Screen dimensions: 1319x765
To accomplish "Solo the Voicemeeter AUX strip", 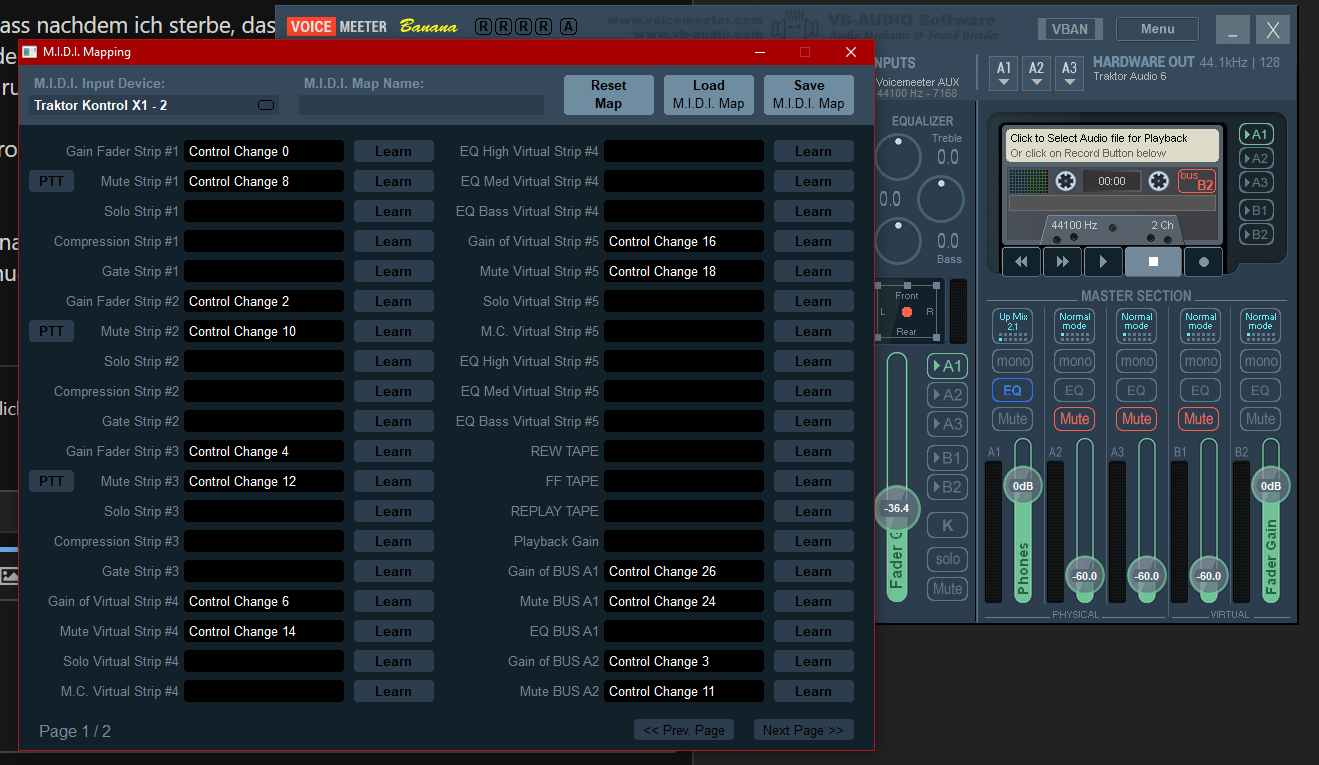I will tap(947, 559).
